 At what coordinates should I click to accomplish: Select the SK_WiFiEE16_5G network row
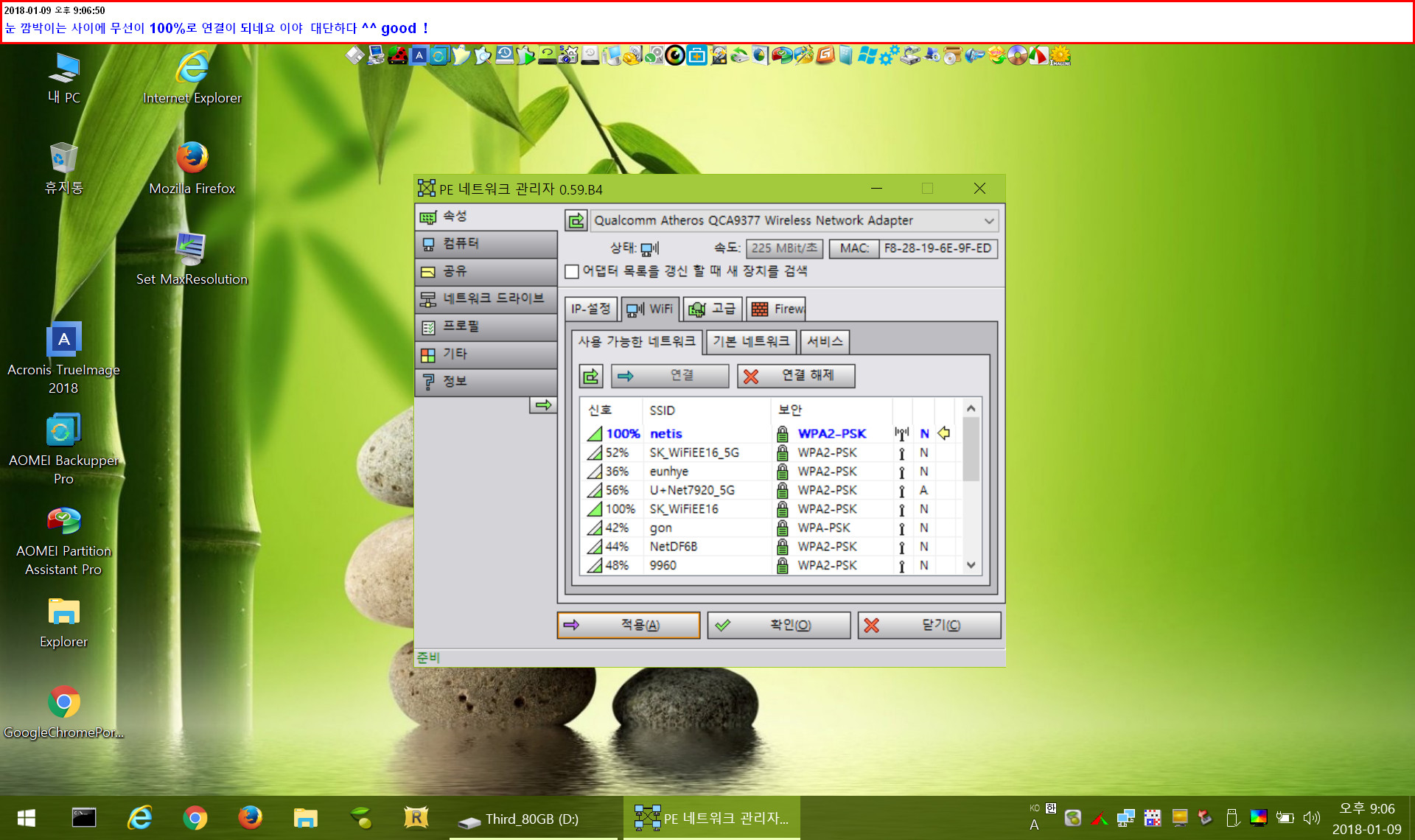click(x=771, y=452)
